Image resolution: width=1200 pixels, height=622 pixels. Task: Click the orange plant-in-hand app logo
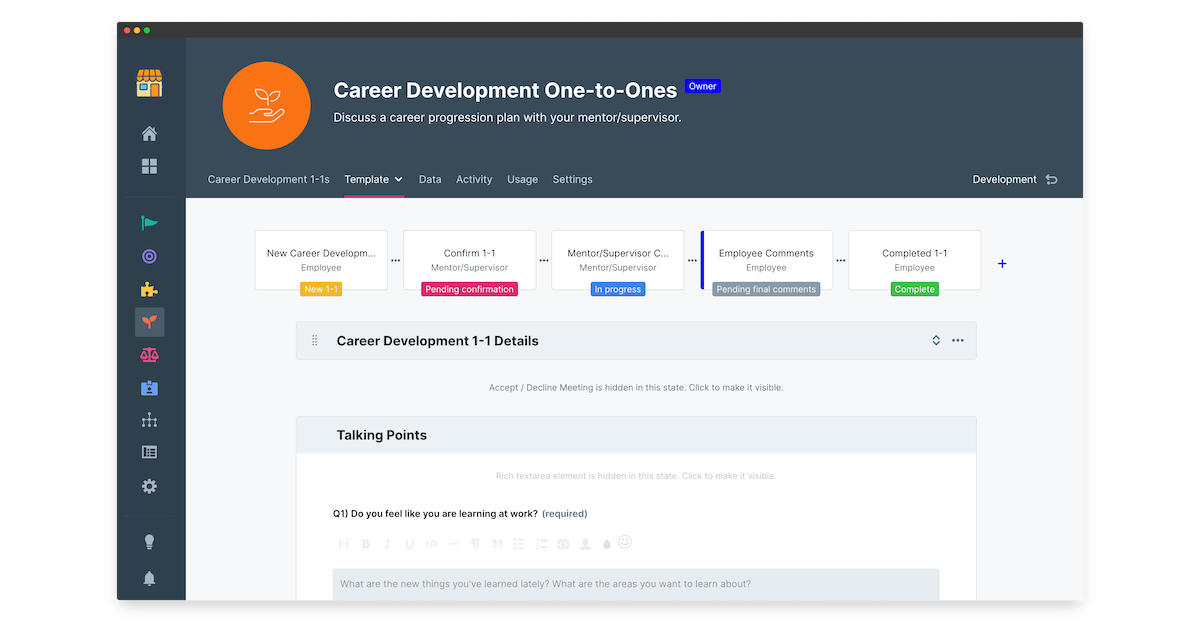[266, 105]
